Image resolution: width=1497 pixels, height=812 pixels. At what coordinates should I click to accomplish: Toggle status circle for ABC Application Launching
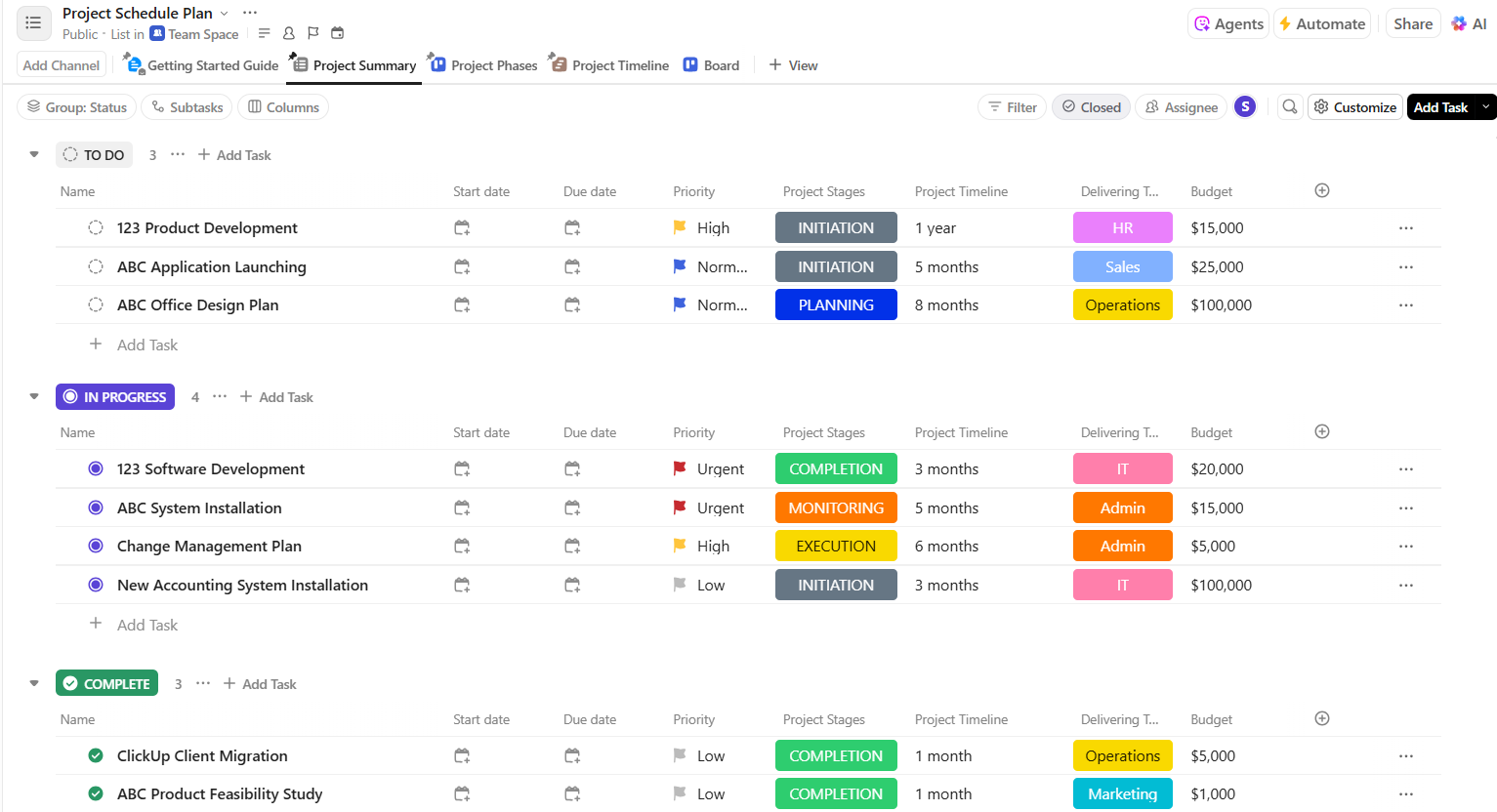[x=96, y=267]
